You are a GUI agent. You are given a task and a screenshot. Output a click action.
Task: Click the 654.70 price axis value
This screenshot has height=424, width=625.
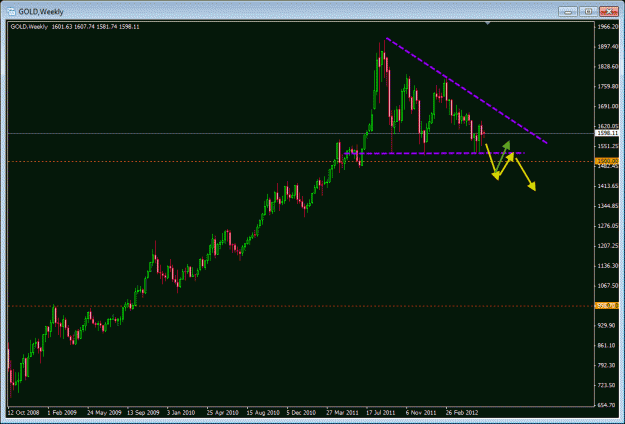point(608,405)
